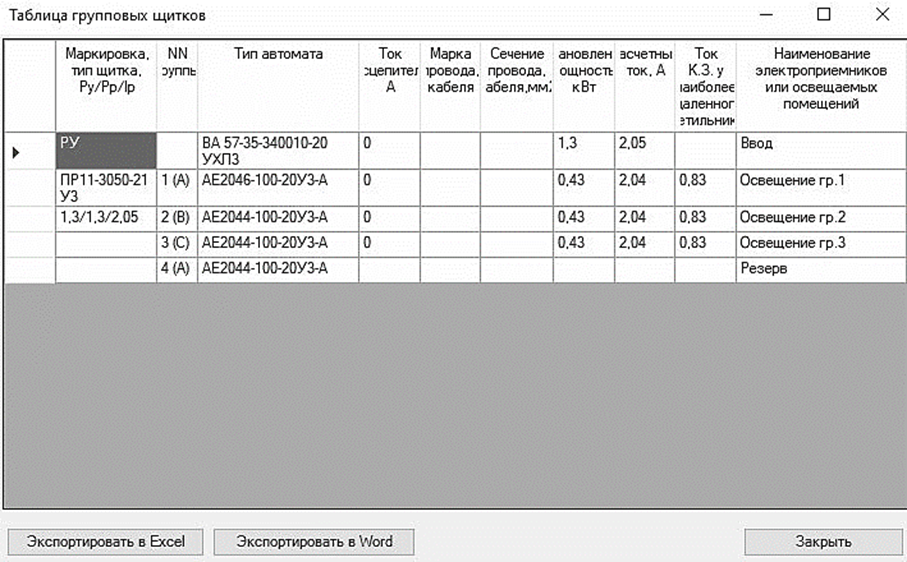Click group number cell 3 (C)

pos(176,243)
